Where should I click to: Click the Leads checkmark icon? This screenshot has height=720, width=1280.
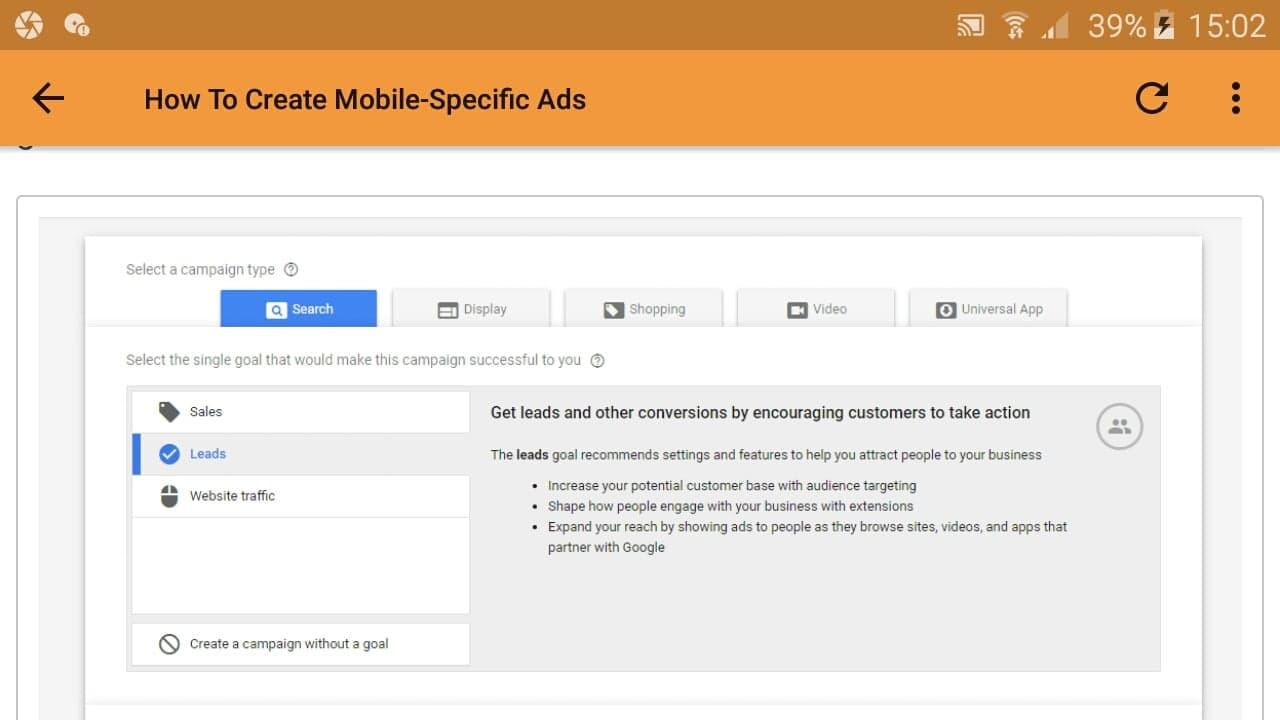pyautogui.click(x=169, y=454)
